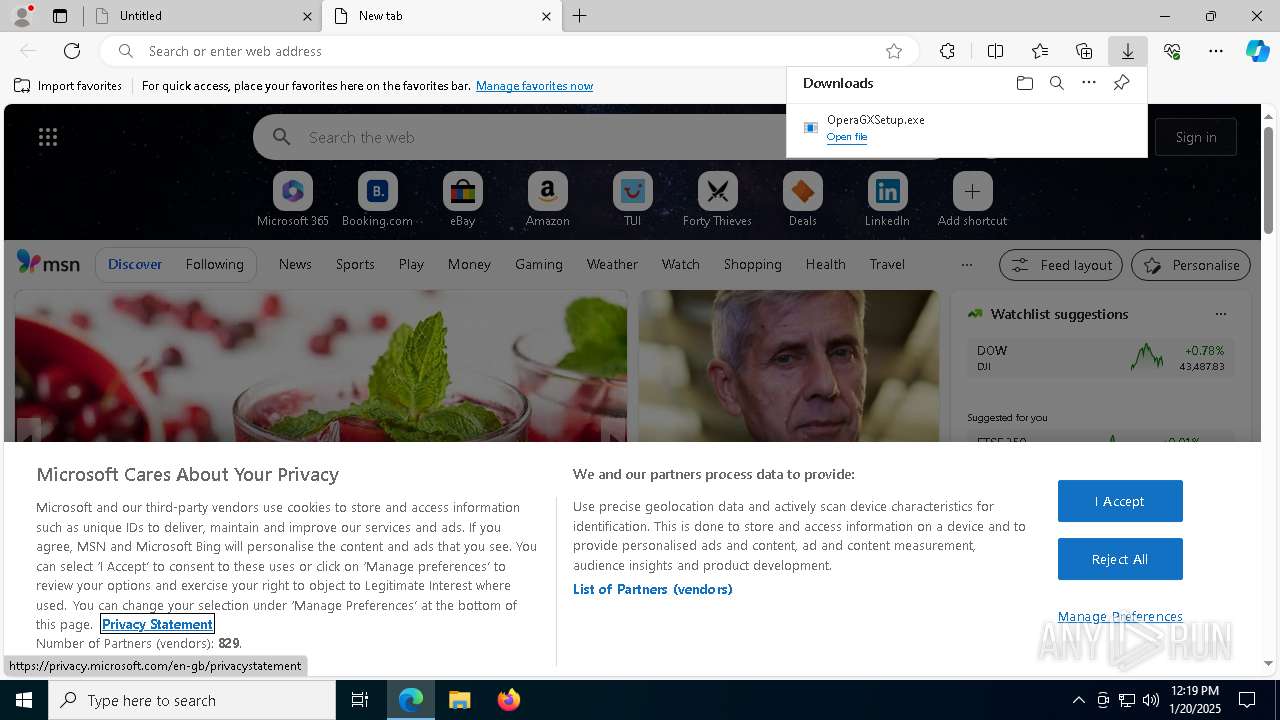
Task: Open the Favorites list icon
Action: (x=1040, y=51)
